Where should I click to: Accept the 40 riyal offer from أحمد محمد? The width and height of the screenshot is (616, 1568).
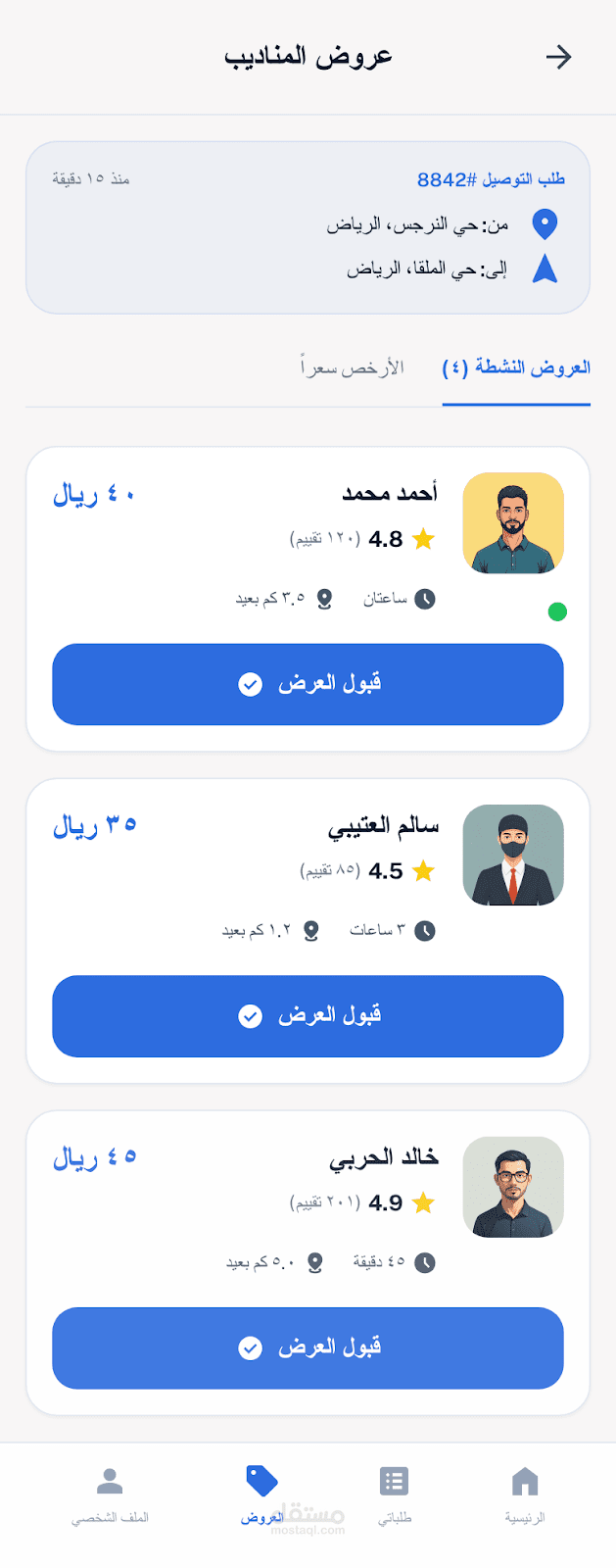(308, 684)
